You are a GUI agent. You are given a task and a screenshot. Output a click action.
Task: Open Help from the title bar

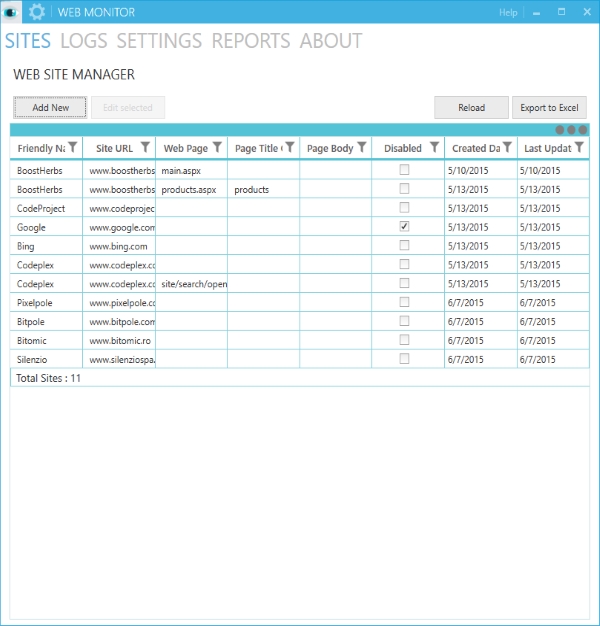508,13
